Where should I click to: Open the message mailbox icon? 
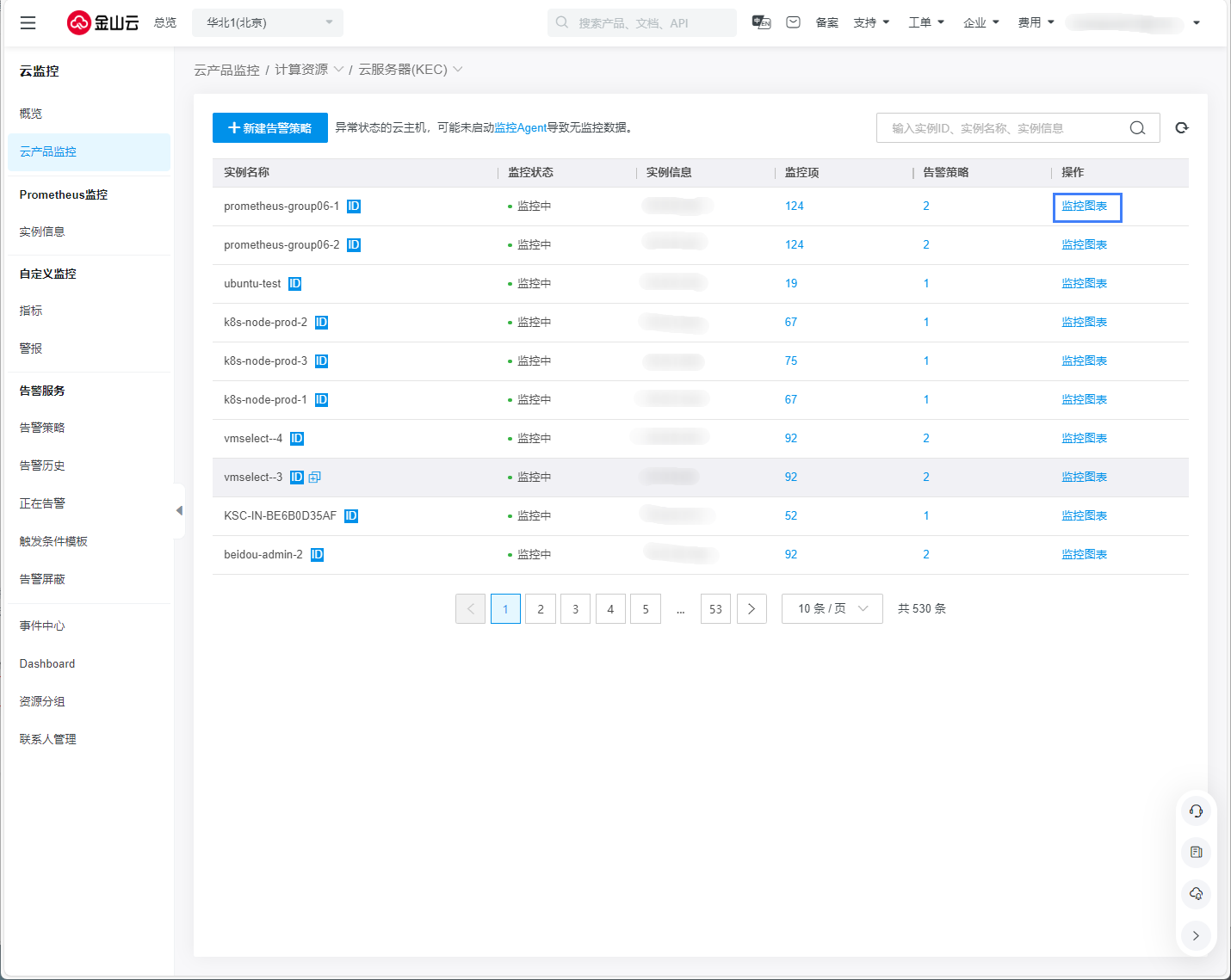(794, 22)
